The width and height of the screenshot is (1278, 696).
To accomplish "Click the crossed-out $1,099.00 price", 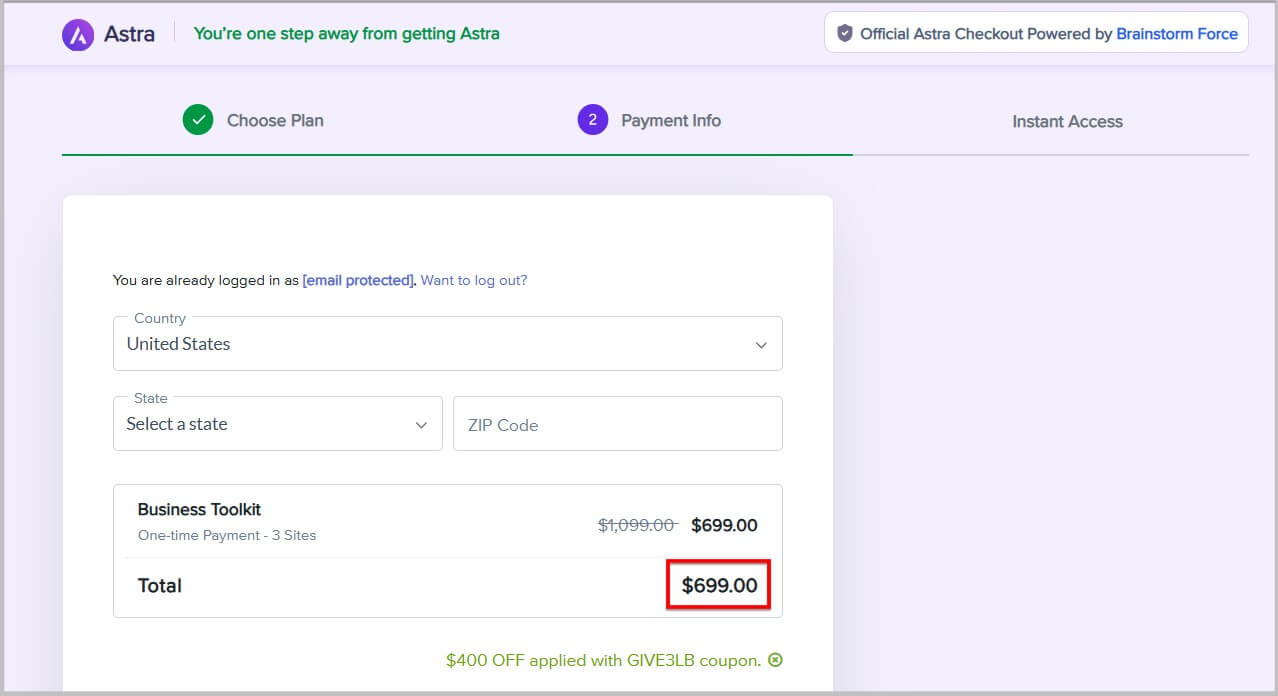I will pos(636,524).
